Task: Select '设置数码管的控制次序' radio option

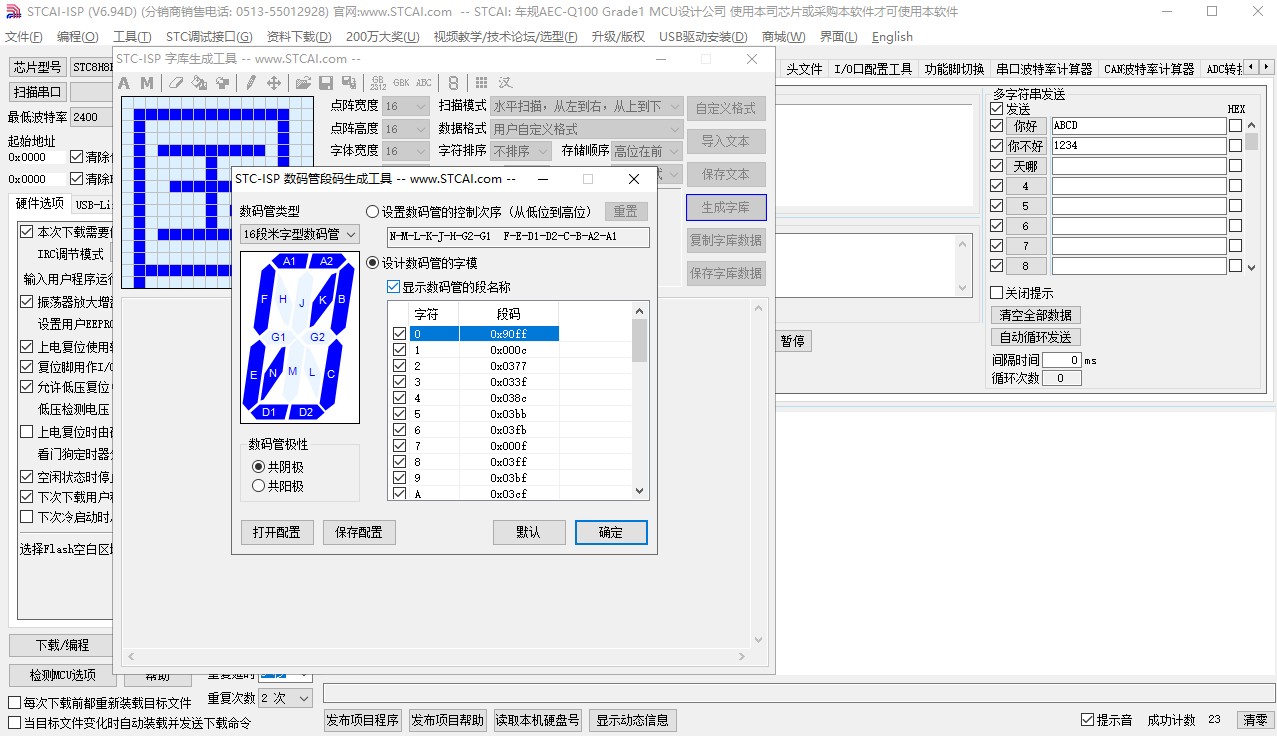Action: [479, 212]
